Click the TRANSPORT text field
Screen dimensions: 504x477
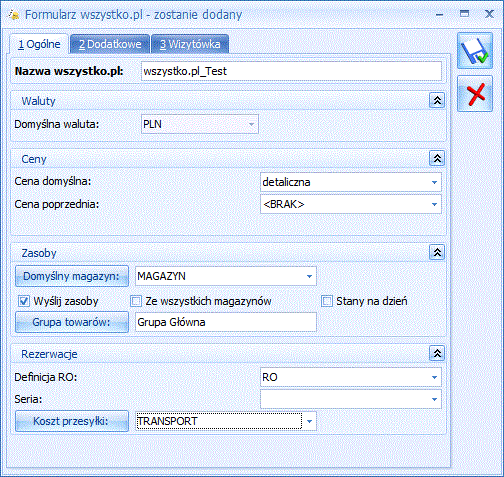[x=219, y=422]
